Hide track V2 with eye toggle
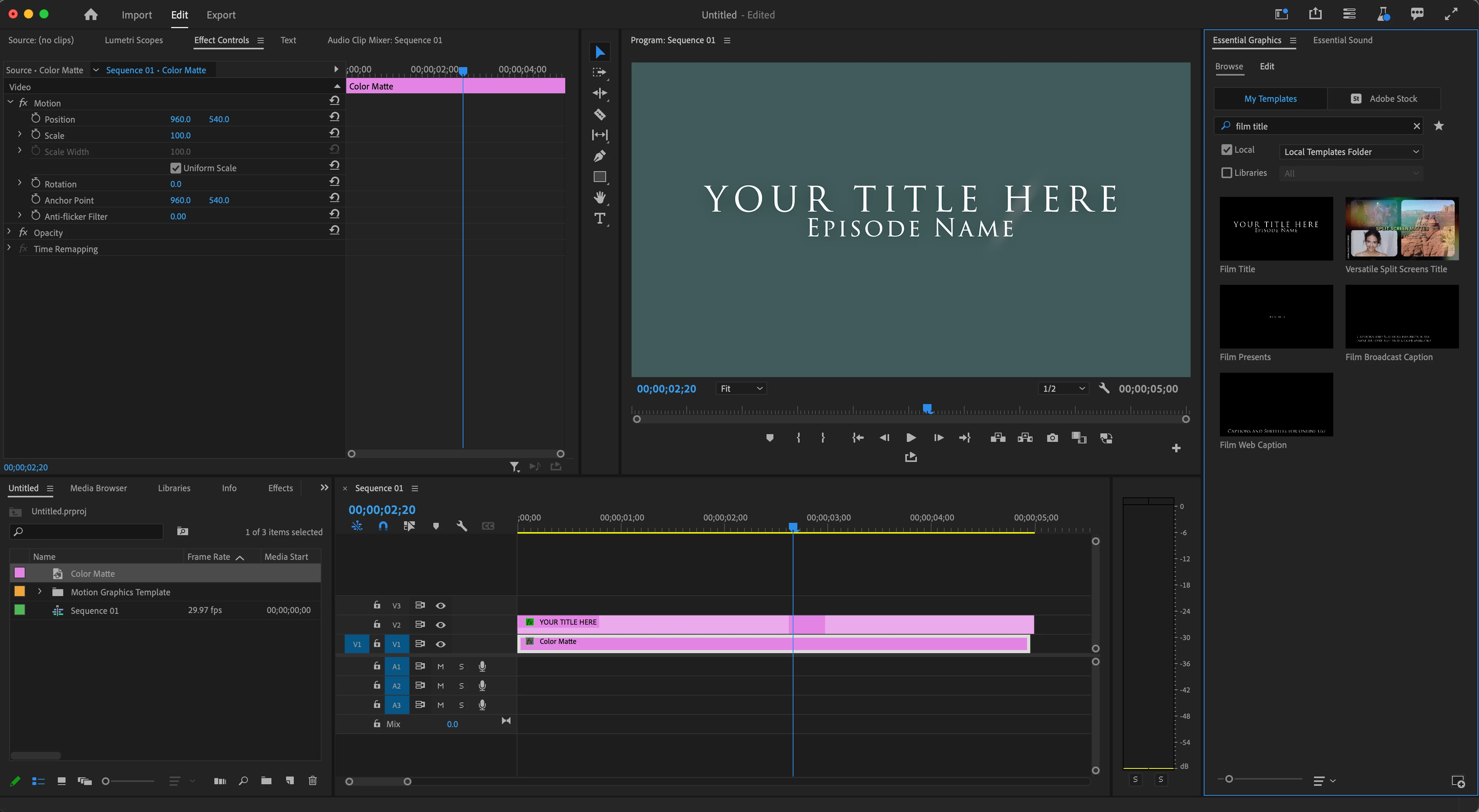The width and height of the screenshot is (1479, 812). 440,624
